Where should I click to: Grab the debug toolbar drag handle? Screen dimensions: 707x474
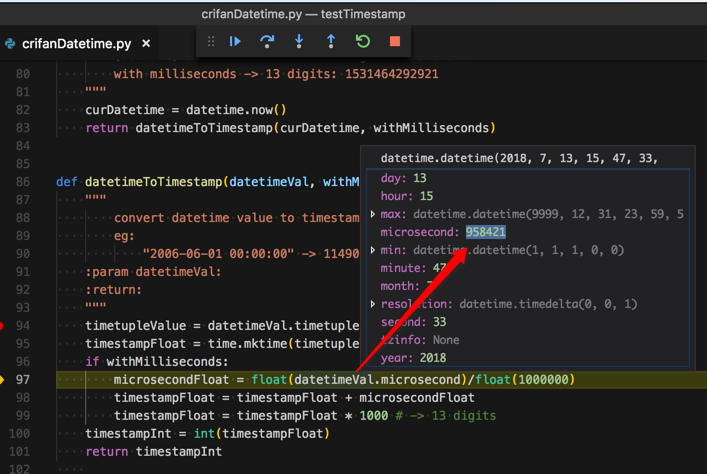click(211, 41)
